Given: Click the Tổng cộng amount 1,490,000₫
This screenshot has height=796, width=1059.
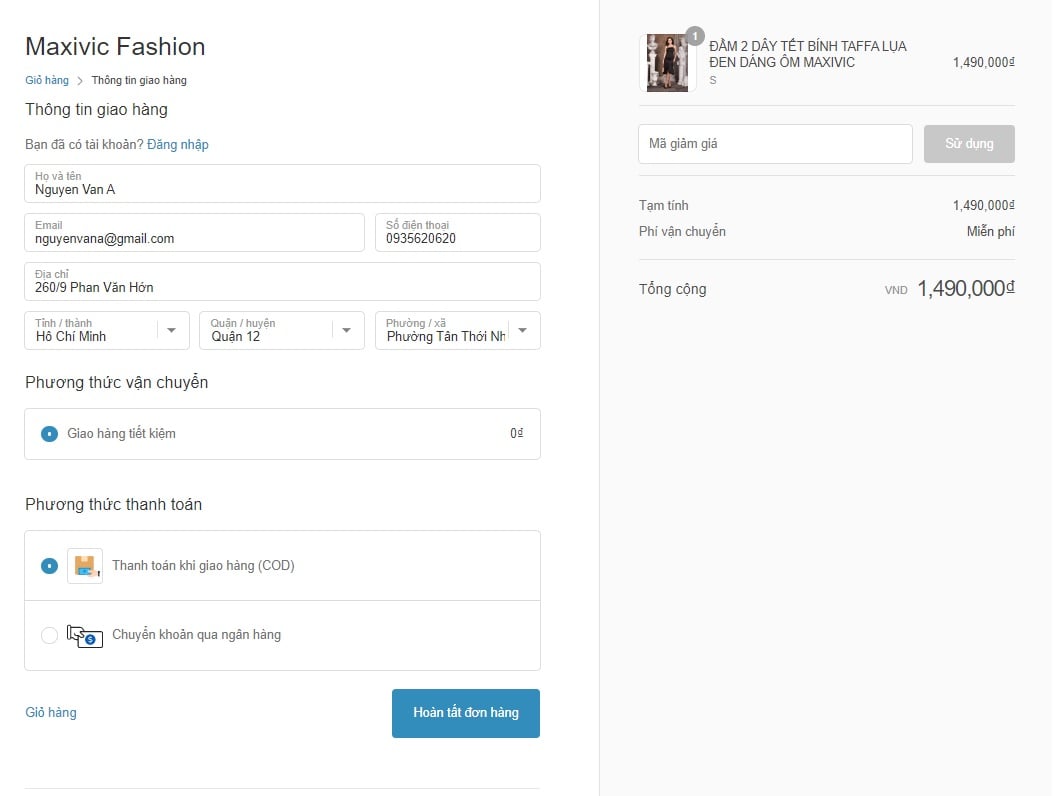Looking at the screenshot, I should coord(966,289).
